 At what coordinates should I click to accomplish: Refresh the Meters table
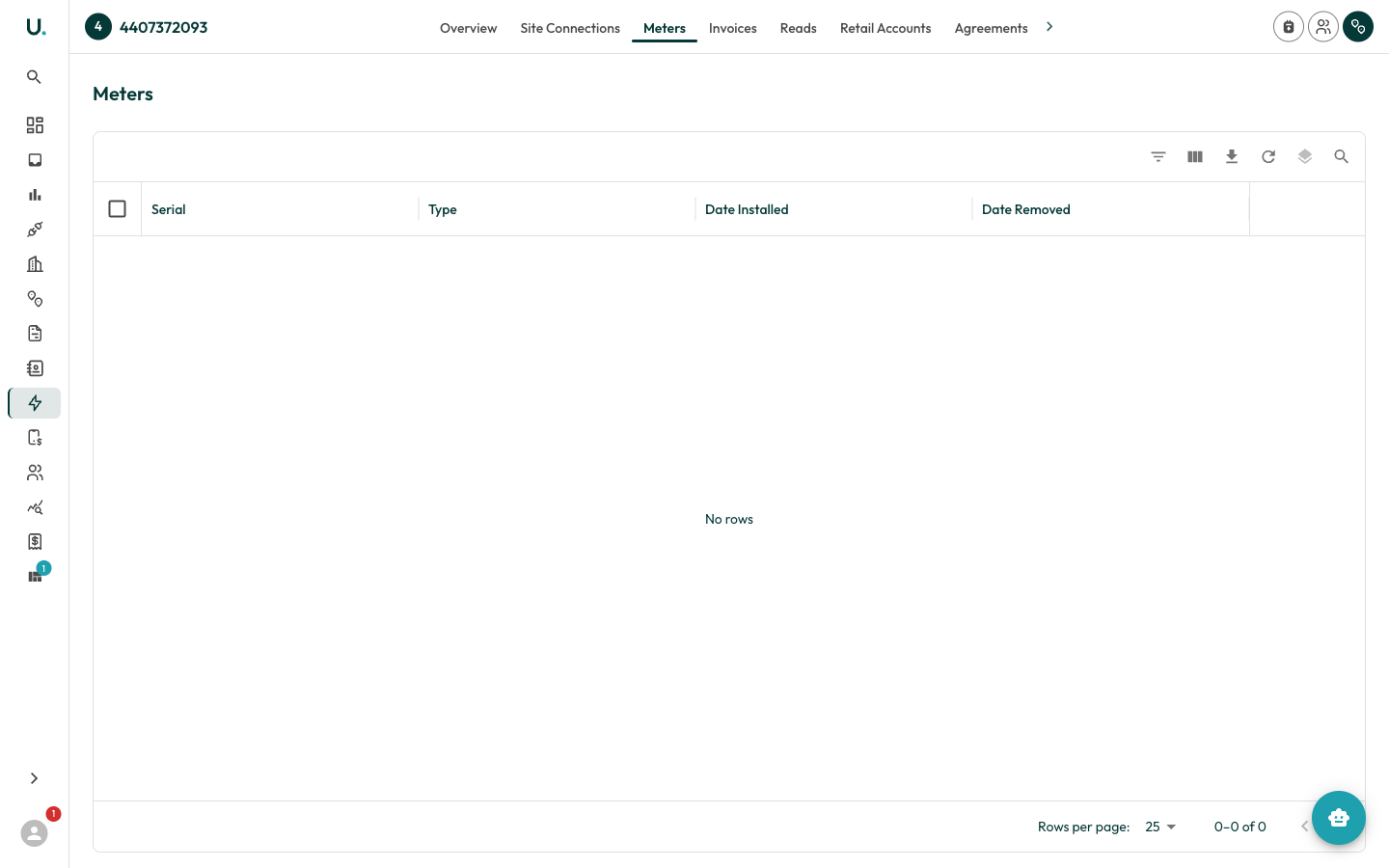pos(1268,156)
